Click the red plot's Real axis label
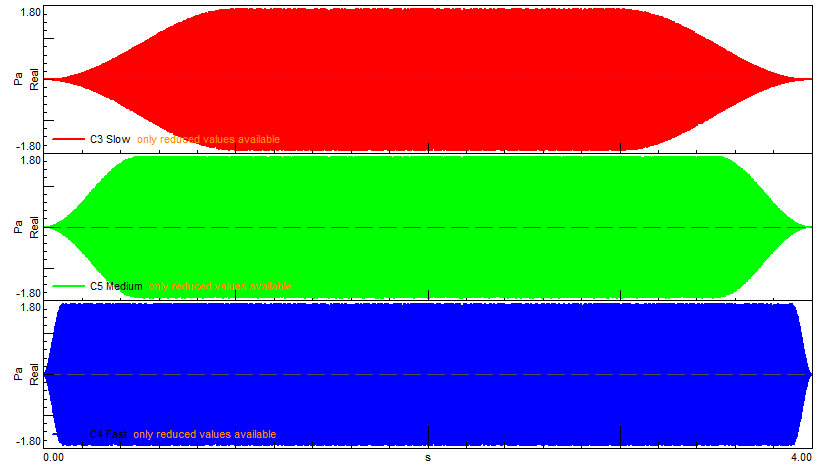Screen dimensions: 832x467 click(x=33, y=79)
